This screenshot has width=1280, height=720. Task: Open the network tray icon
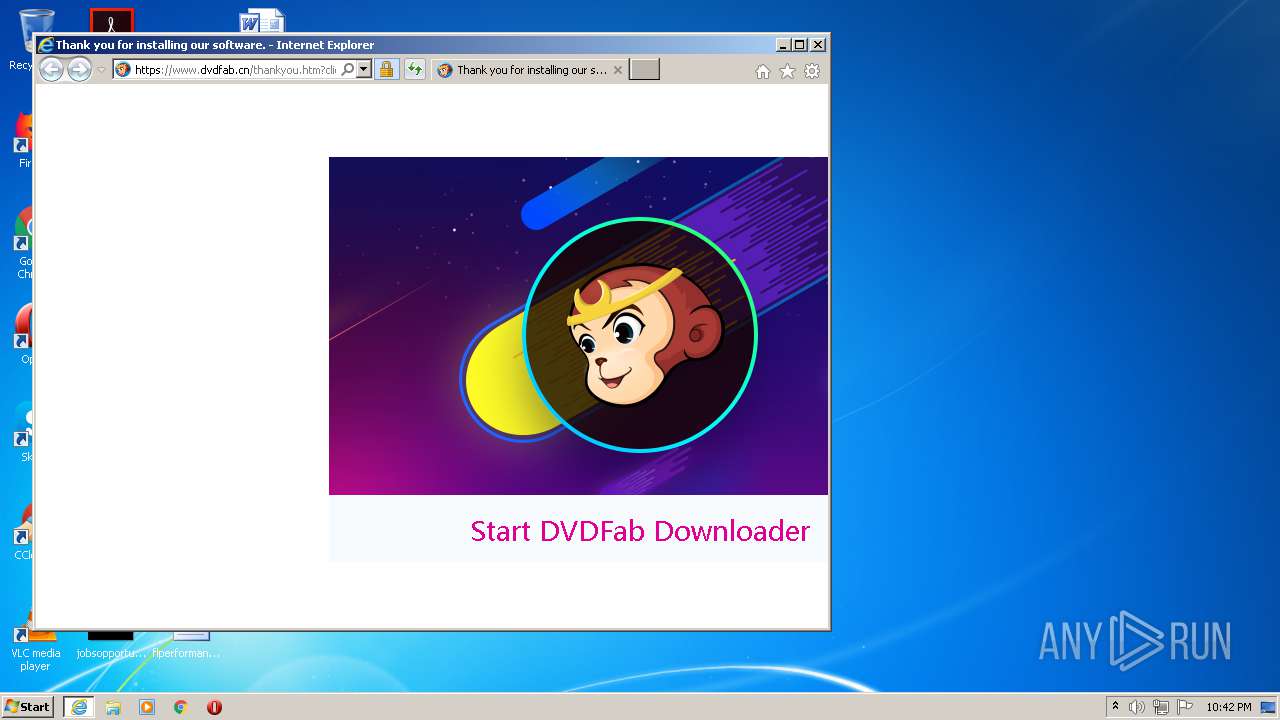1161,707
